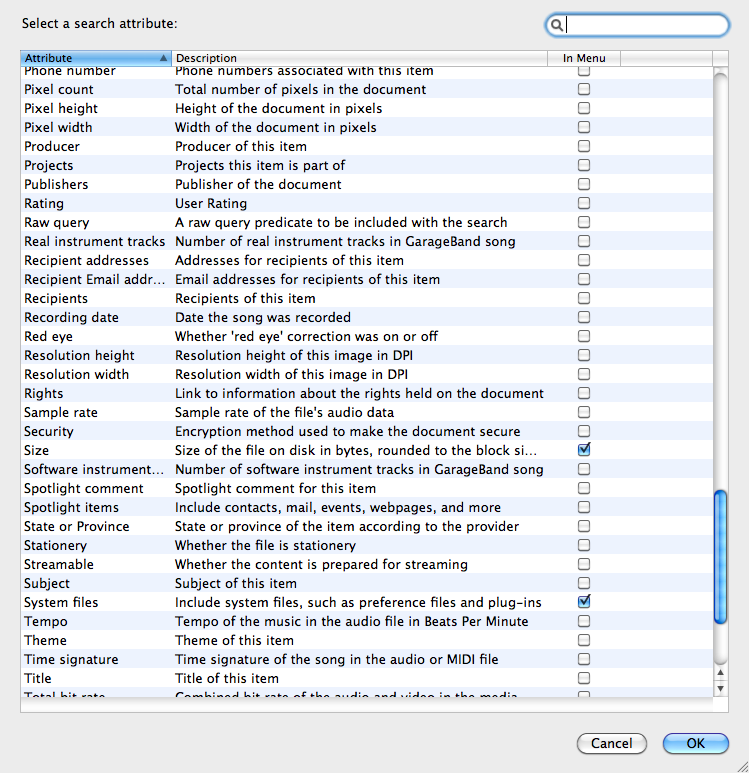Uncheck the System files In Menu checkbox
The width and height of the screenshot is (749, 773).
point(584,601)
